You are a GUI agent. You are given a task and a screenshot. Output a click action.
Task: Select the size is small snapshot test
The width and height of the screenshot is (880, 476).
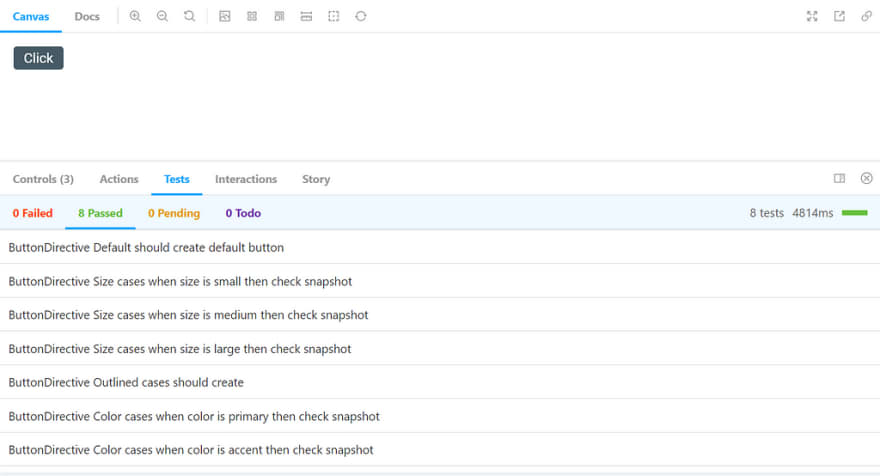(440, 281)
